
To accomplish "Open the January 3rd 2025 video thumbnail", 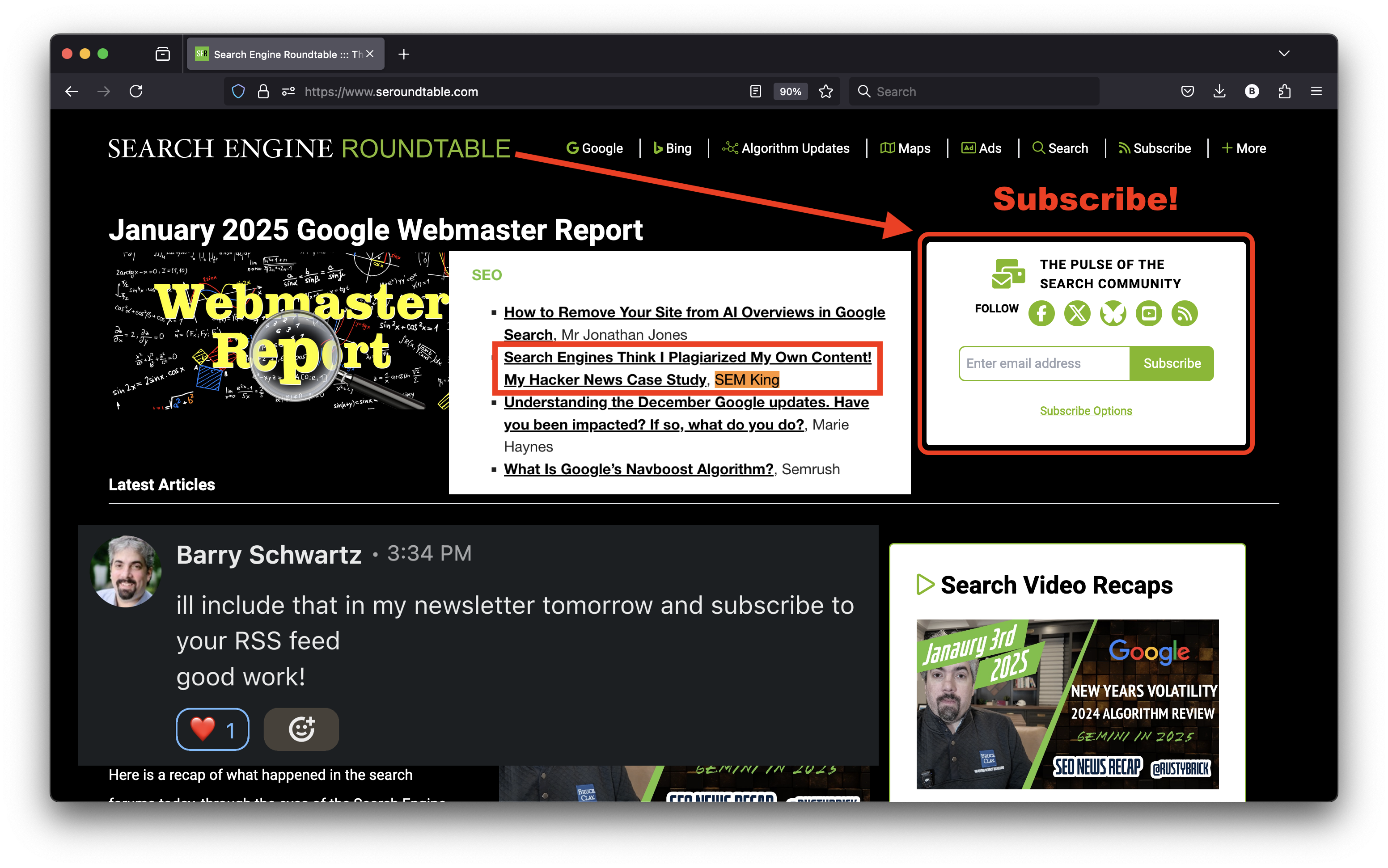I will click(x=1067, y=704).
